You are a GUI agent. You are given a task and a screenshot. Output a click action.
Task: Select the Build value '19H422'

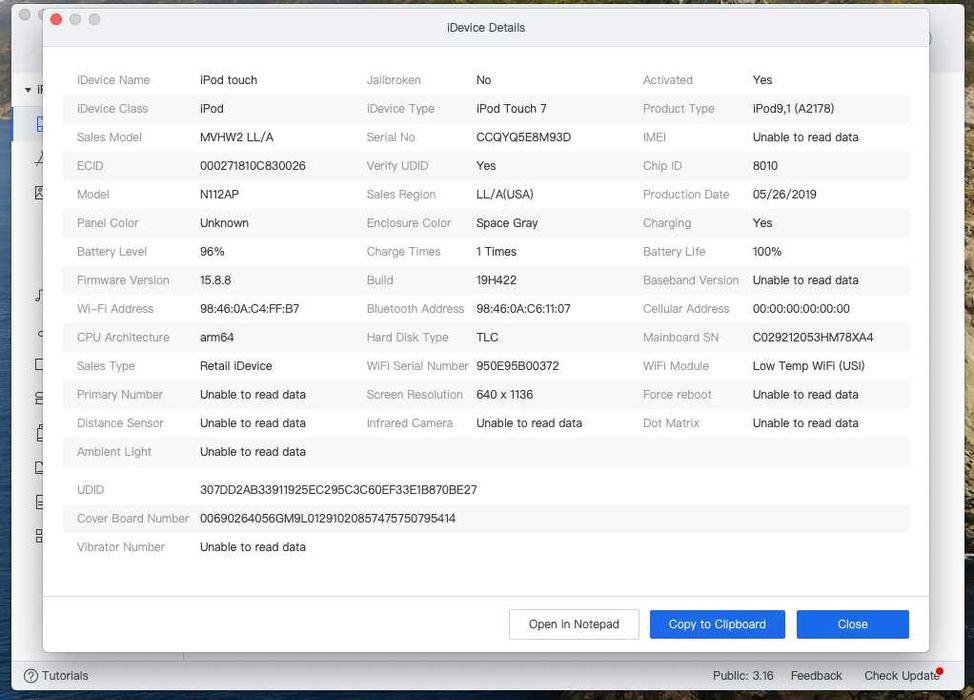coord(496,280)
